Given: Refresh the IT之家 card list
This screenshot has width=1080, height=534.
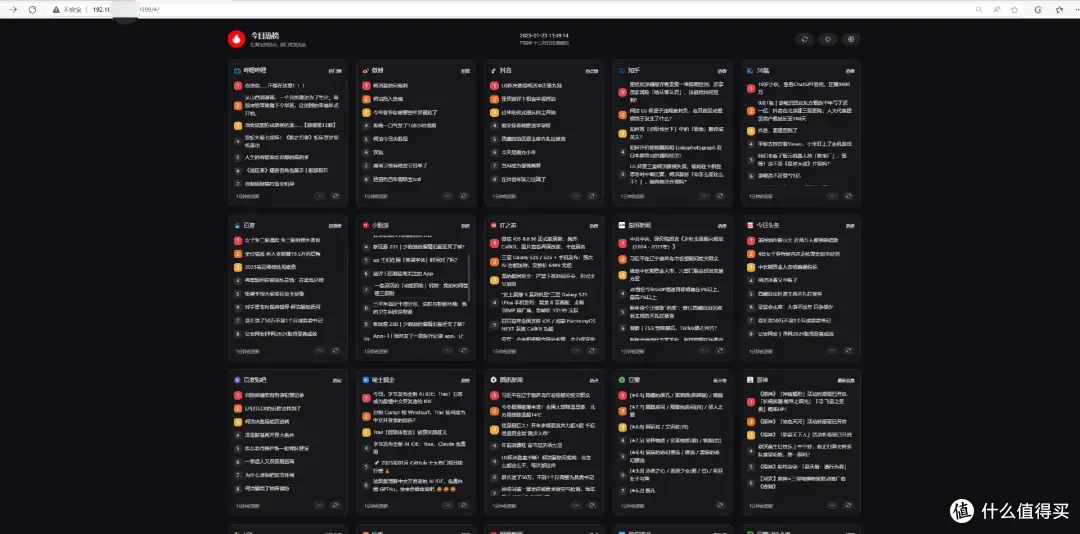Looking at the screenshot, I should point(592,350).
